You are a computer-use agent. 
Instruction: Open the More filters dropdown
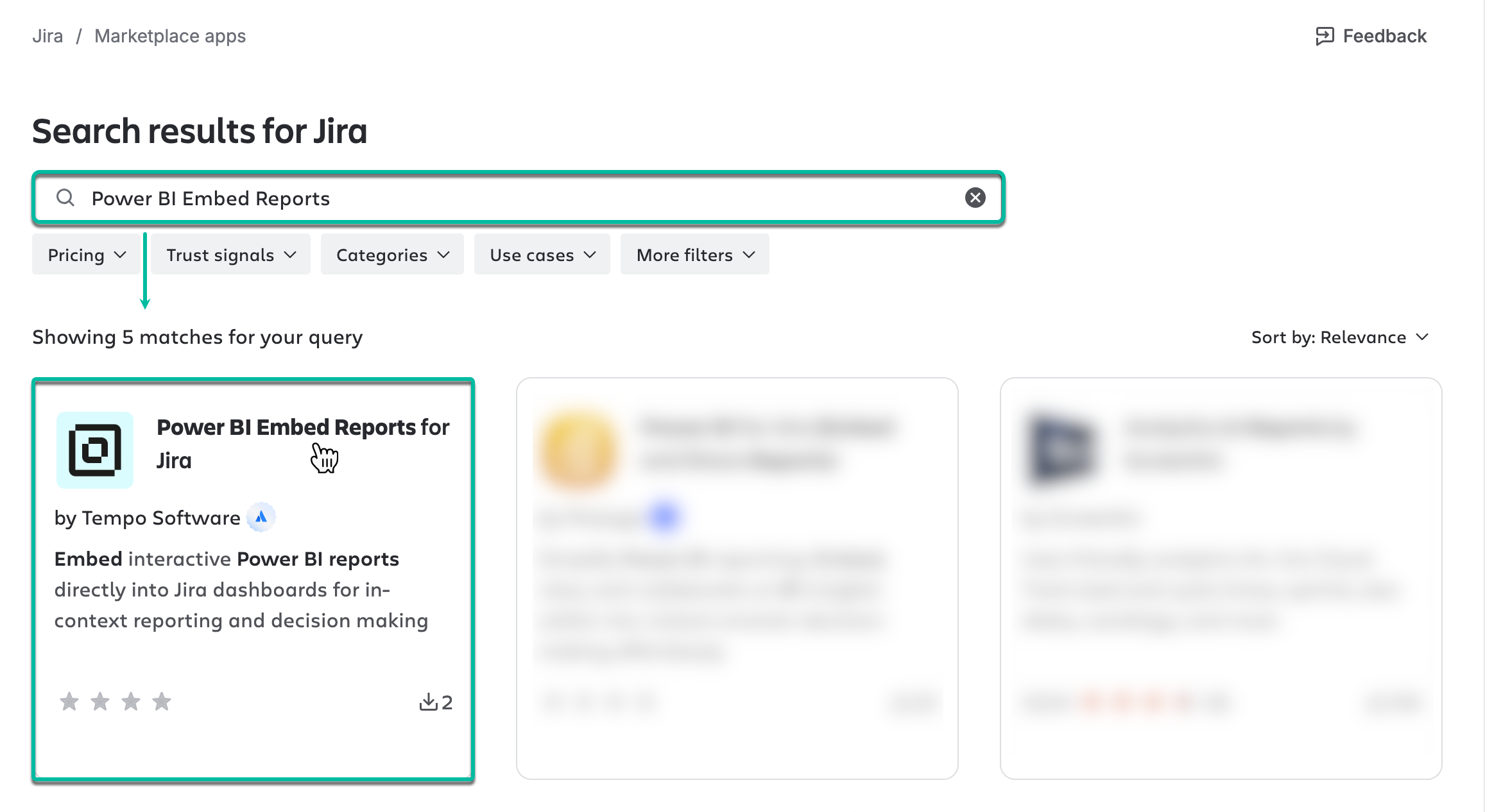(695, 255)
